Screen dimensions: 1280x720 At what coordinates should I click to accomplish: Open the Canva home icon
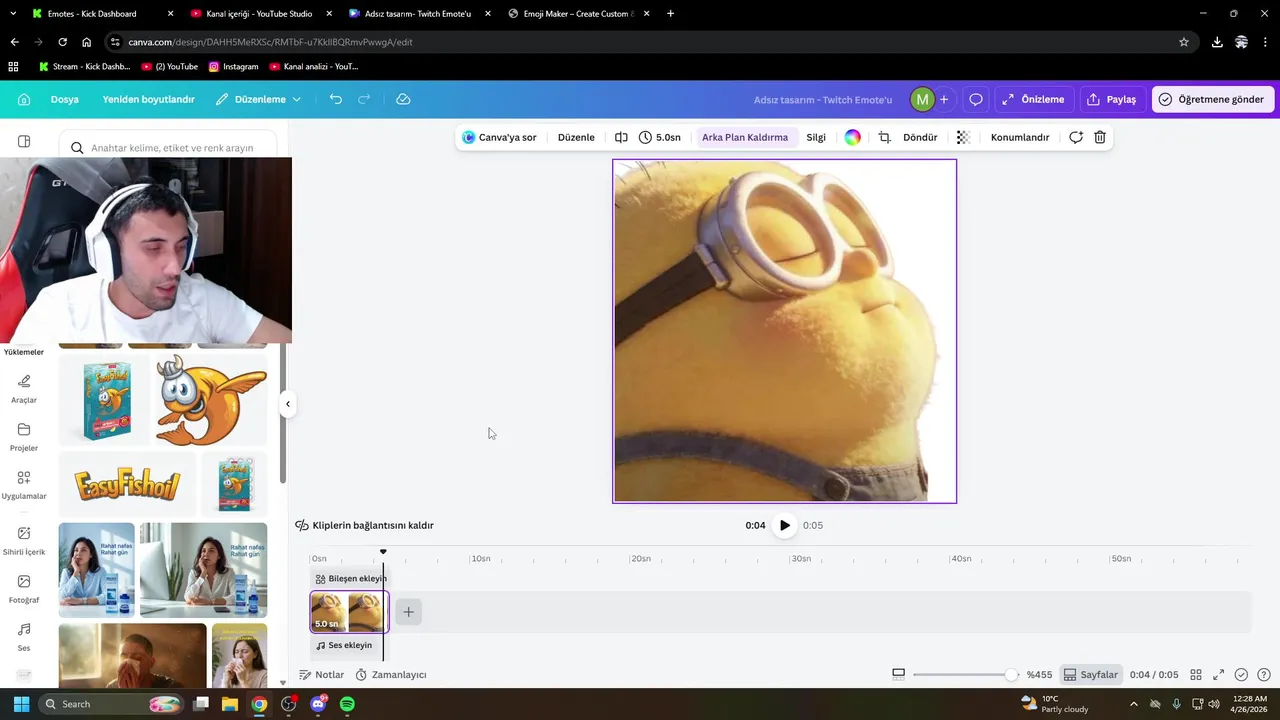(x=24, y=99)
